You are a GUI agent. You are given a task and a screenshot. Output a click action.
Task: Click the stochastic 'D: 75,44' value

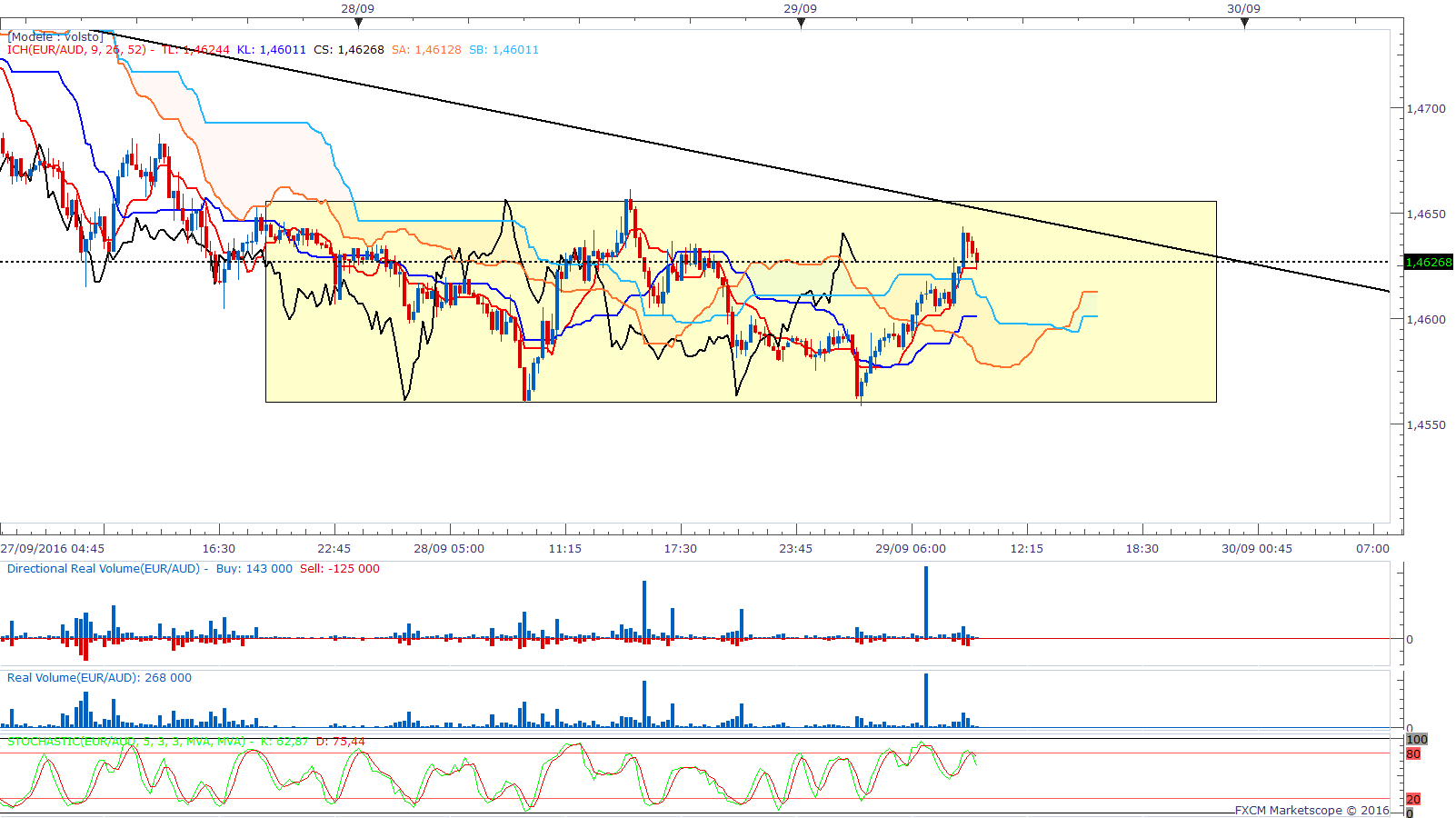coord(341,742)
